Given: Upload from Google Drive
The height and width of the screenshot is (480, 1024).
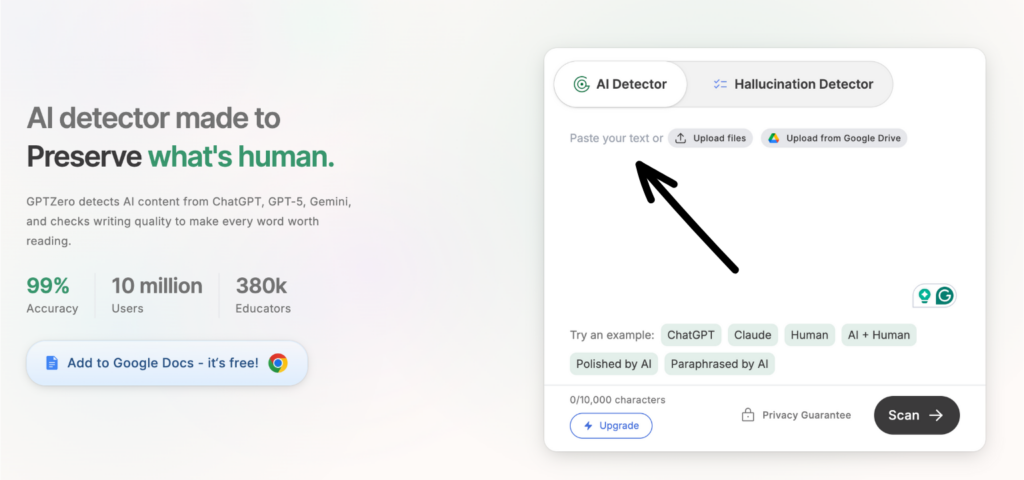Looking at the screenshot, I should [834, 138].
